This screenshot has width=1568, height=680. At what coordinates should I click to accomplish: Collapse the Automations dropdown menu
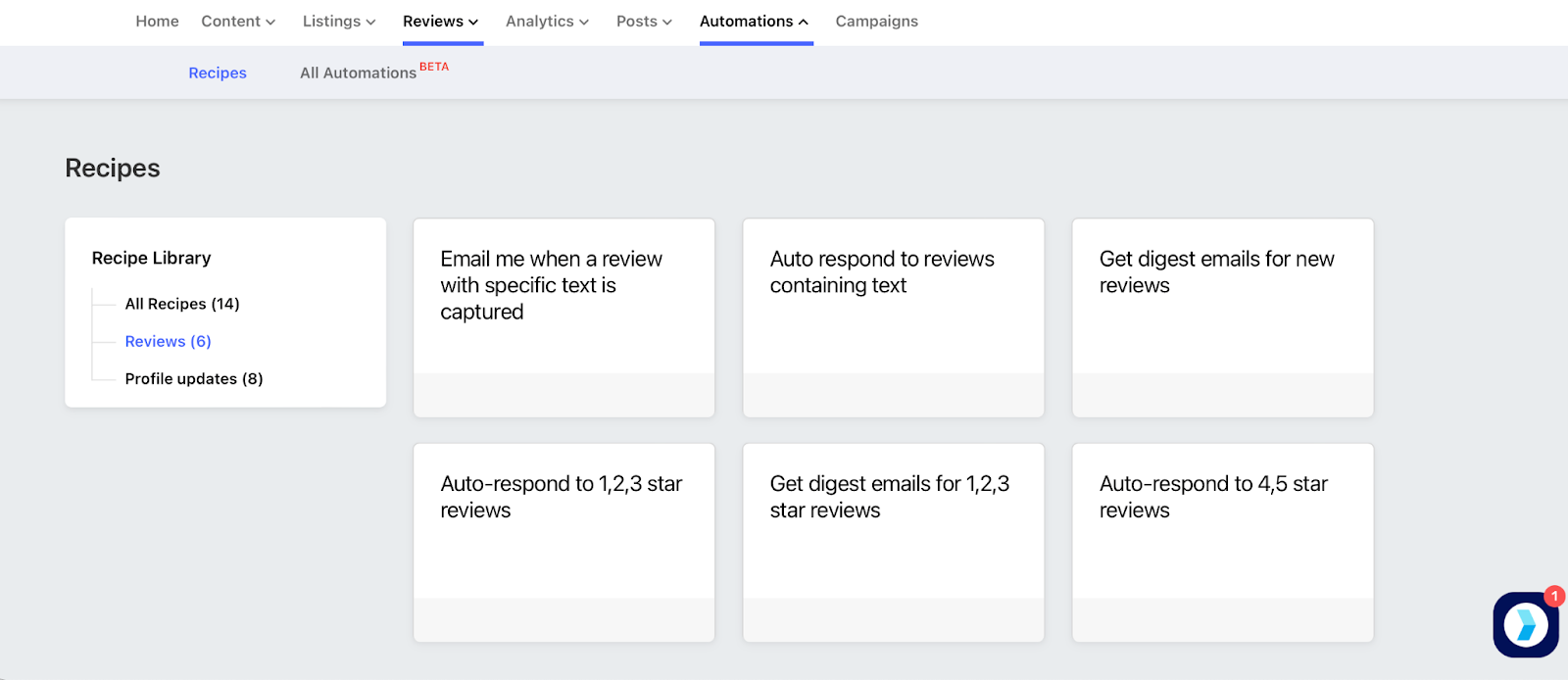pos(755,22)
